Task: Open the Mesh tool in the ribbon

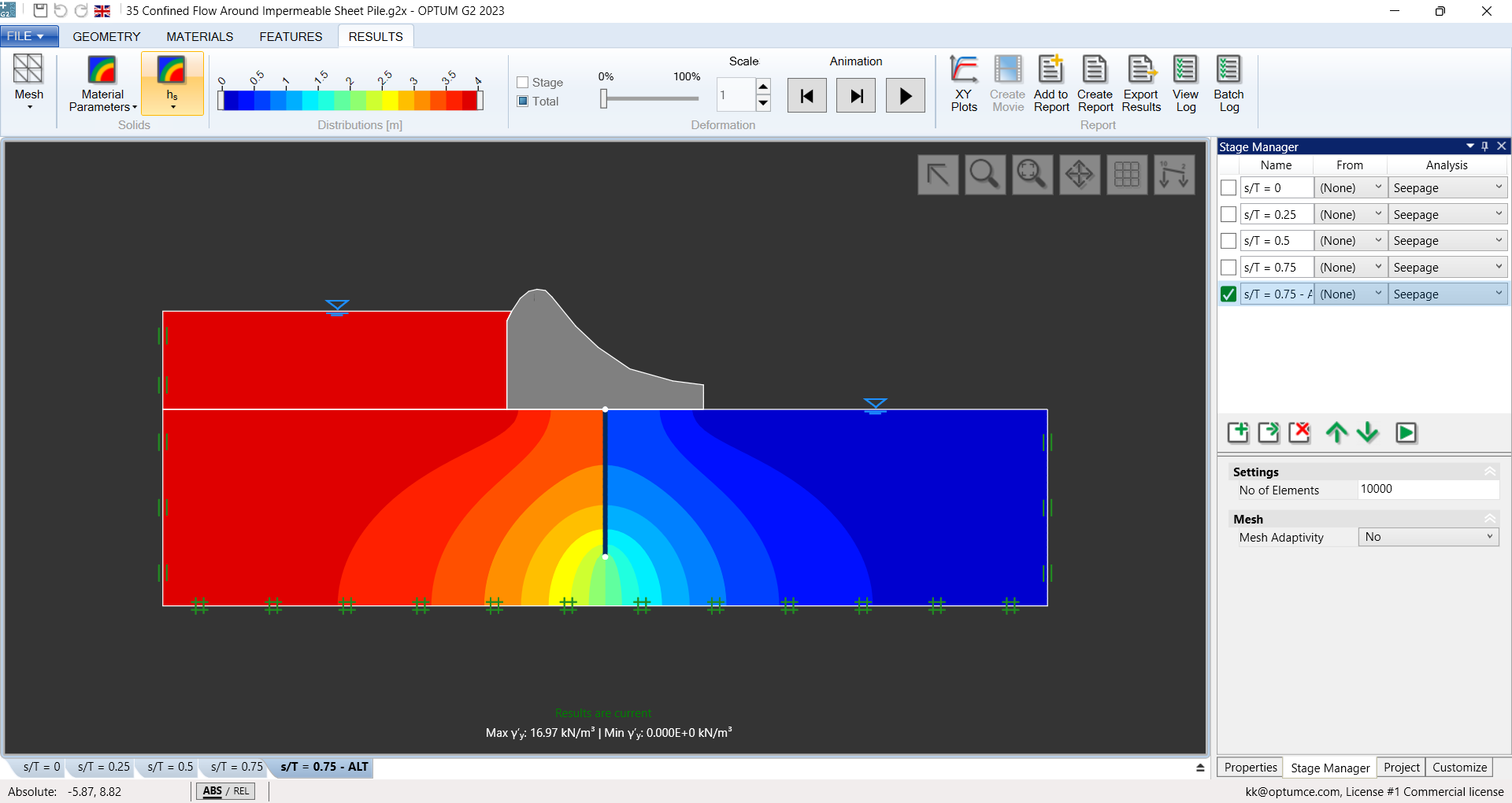Action: point(28,82)
